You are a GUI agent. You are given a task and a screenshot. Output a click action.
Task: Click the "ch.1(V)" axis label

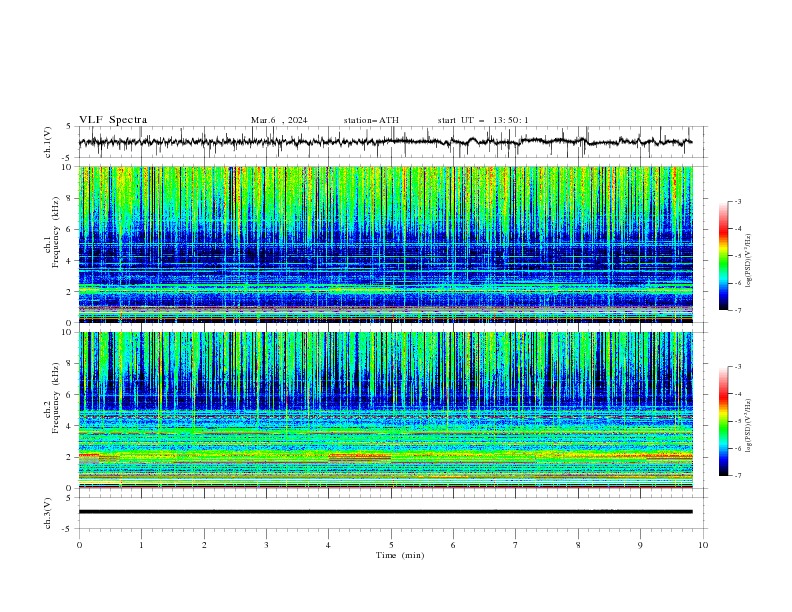[x=47, y=142]
